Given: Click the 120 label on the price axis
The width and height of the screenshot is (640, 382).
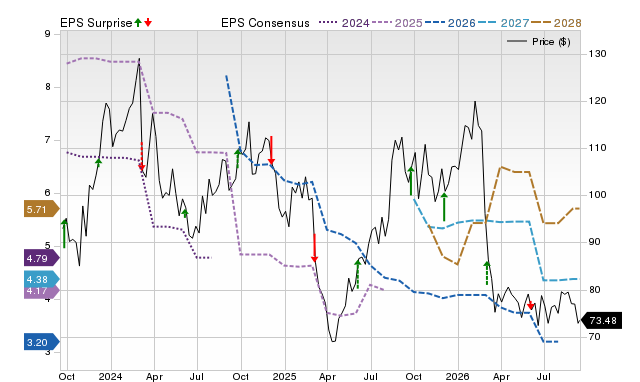Looking at the screenshot, I should [x=597, y=101].
